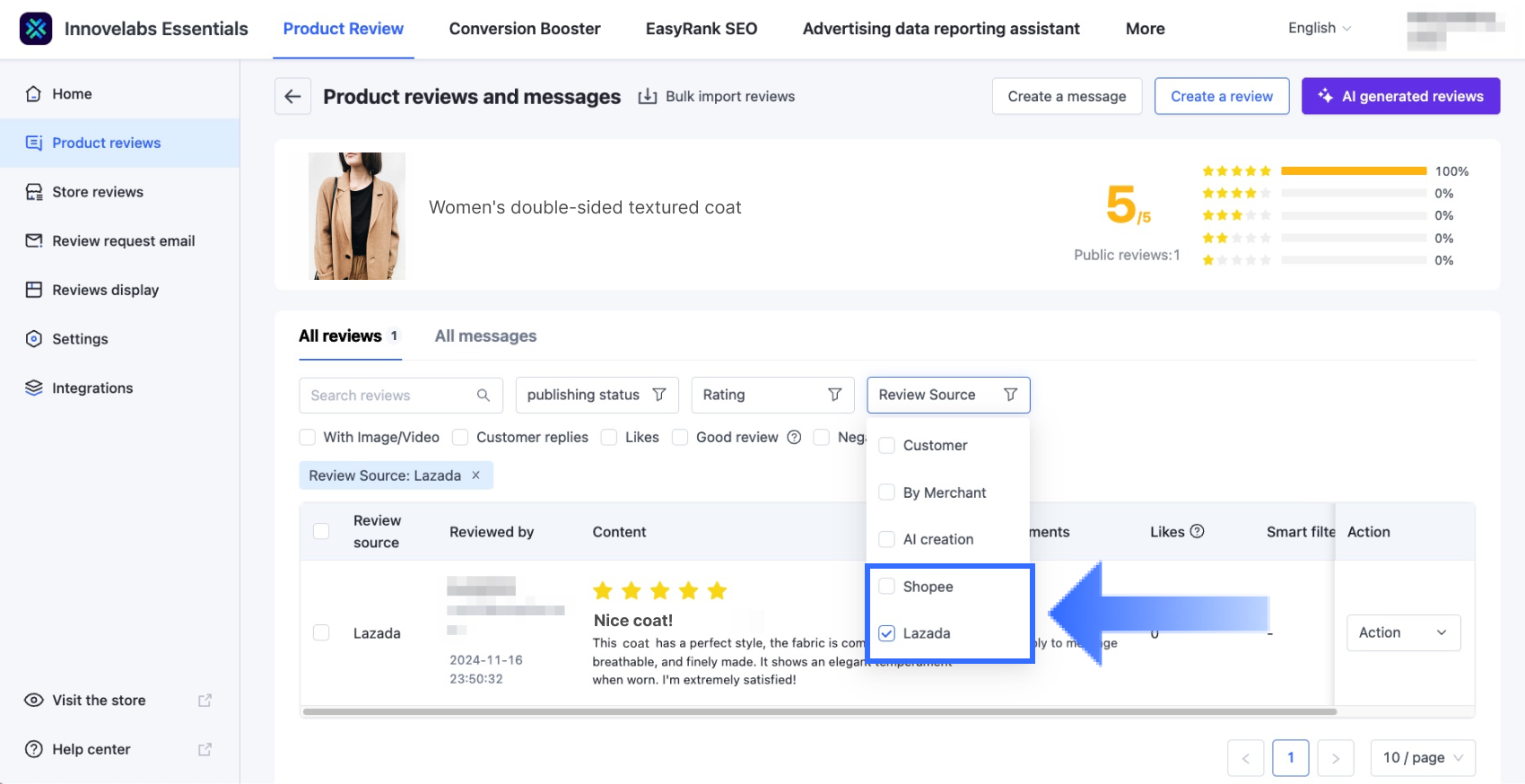Image resolution: width=1525 pixels, height=784 pixels.
Task: Check the Shopee source checkbox
Action: pyautogui.click(x=887, y=587)
